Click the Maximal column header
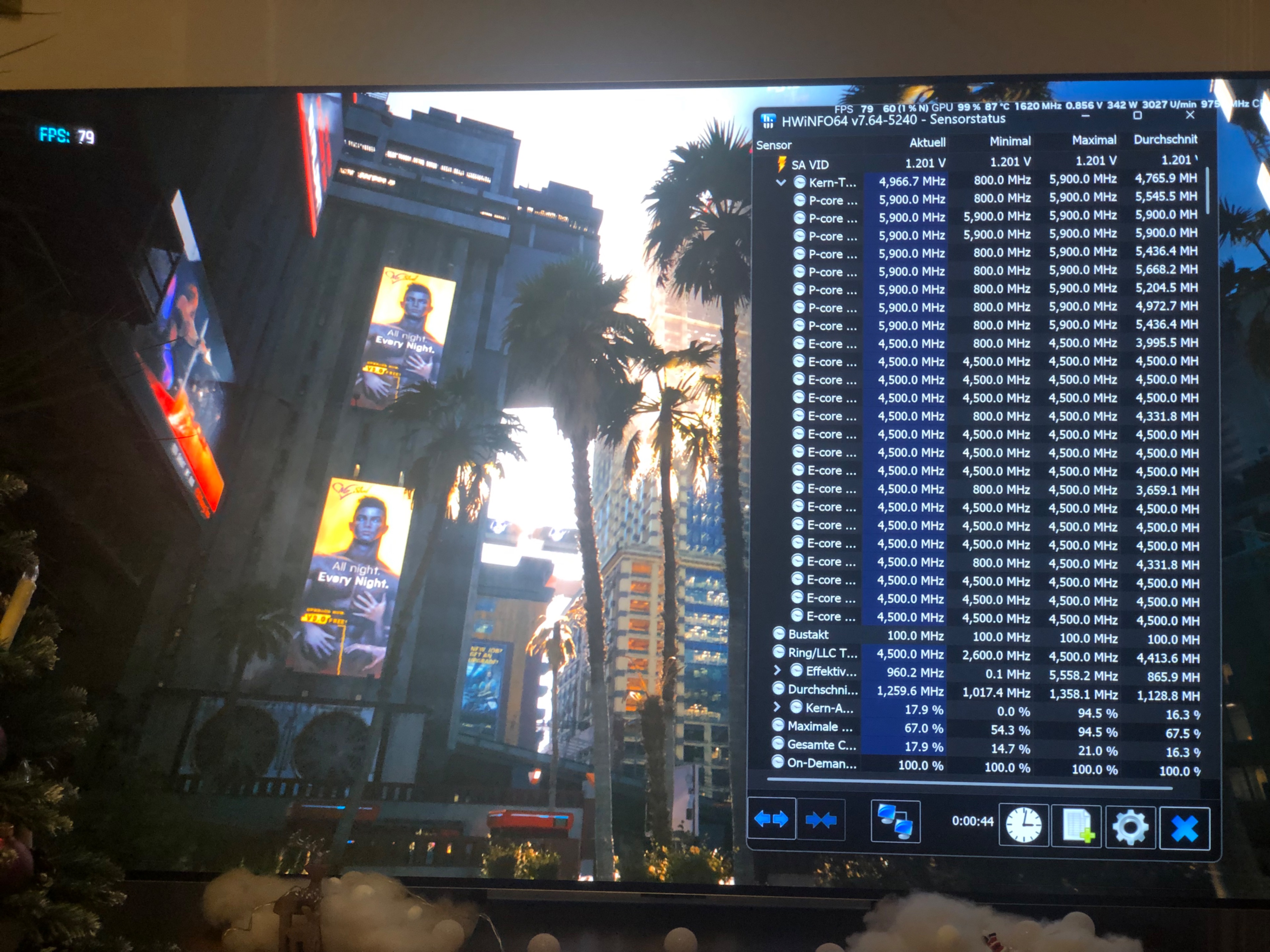Image resolution: width=1270 pixels, height=952 pixels. (x=1094, y=140)
